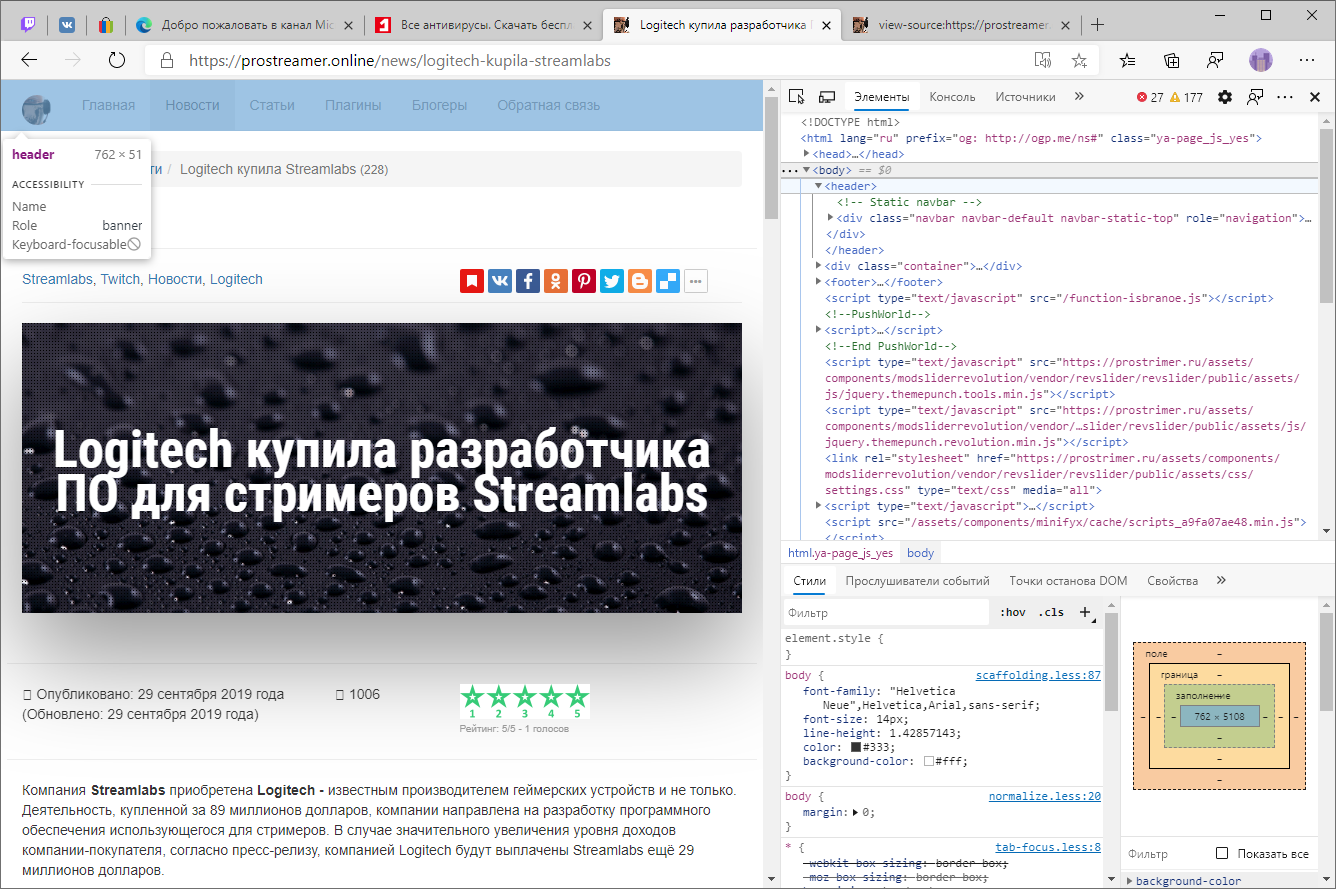Open the DevTools customize menu
The image size is (1336, 889).
click(x=1286, y=97)
